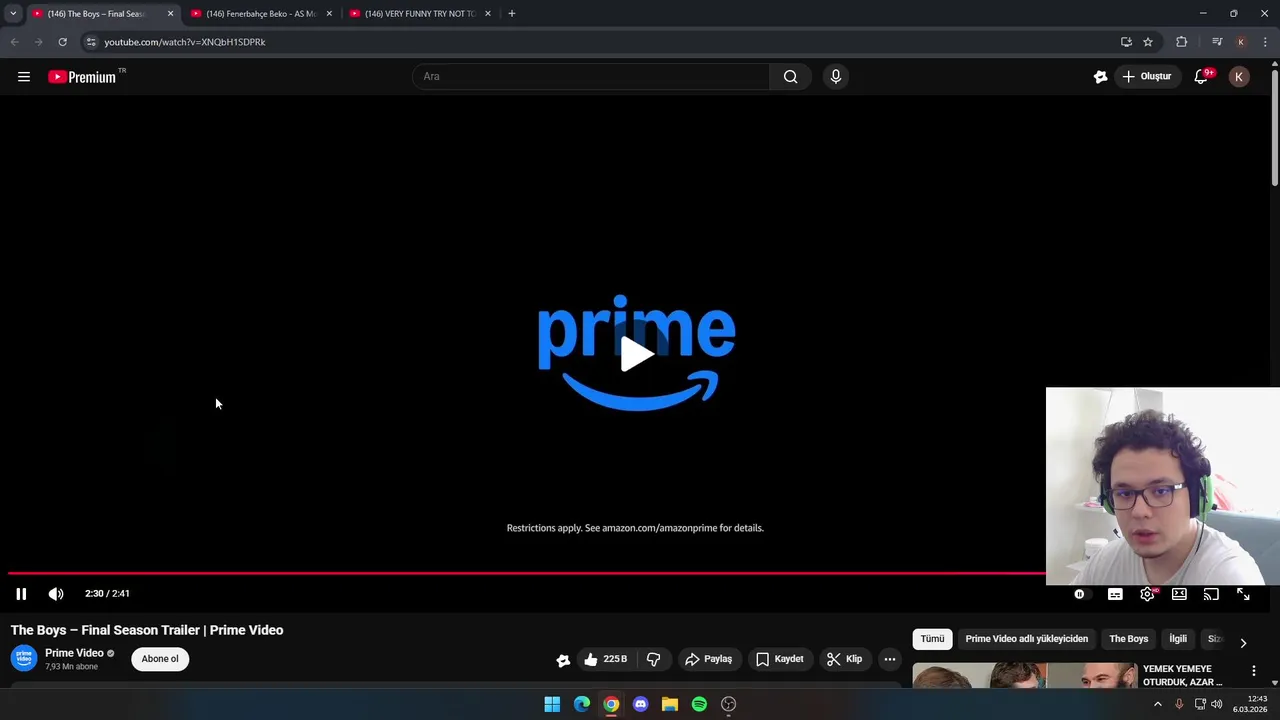Open options for YEMEK YEMEYE OTURDUK video
This screenshot has width=1280, height=720.
(1253, 671)
